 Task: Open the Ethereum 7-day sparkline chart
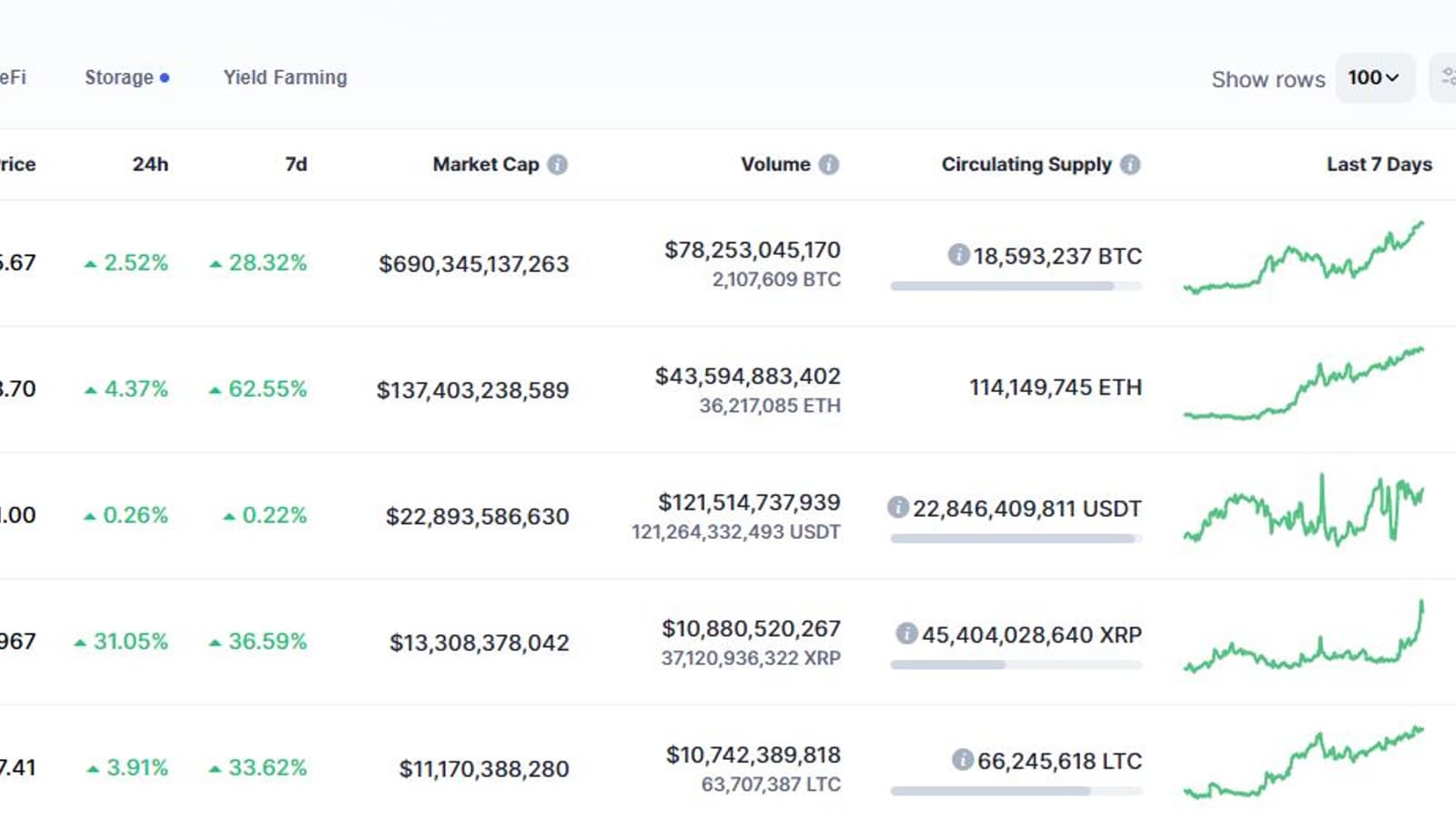[1303, 384]
